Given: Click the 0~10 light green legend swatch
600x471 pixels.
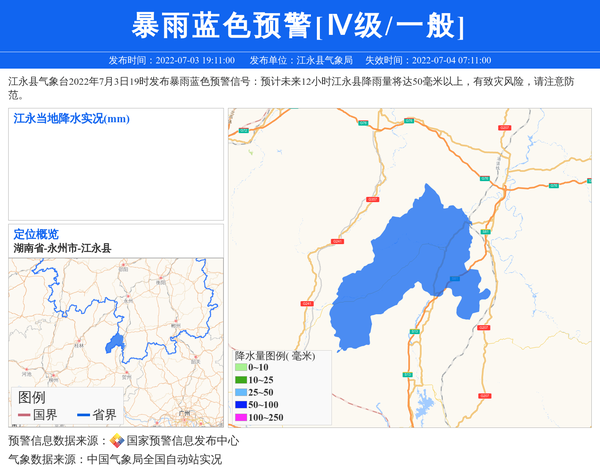Looking at the screenshot, I should pos(240,368).
